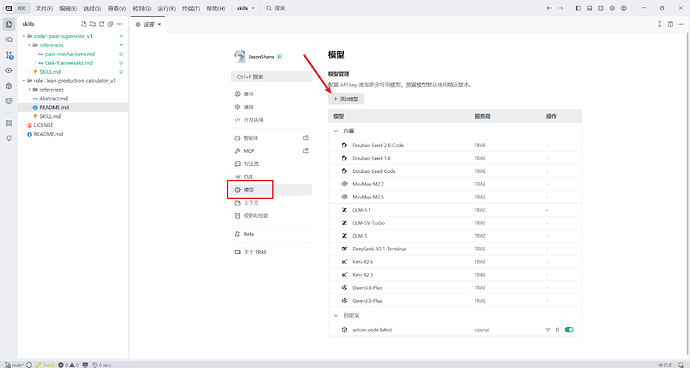
Task: Collapse all folders in the skills explorer
Action: (110, 24)
